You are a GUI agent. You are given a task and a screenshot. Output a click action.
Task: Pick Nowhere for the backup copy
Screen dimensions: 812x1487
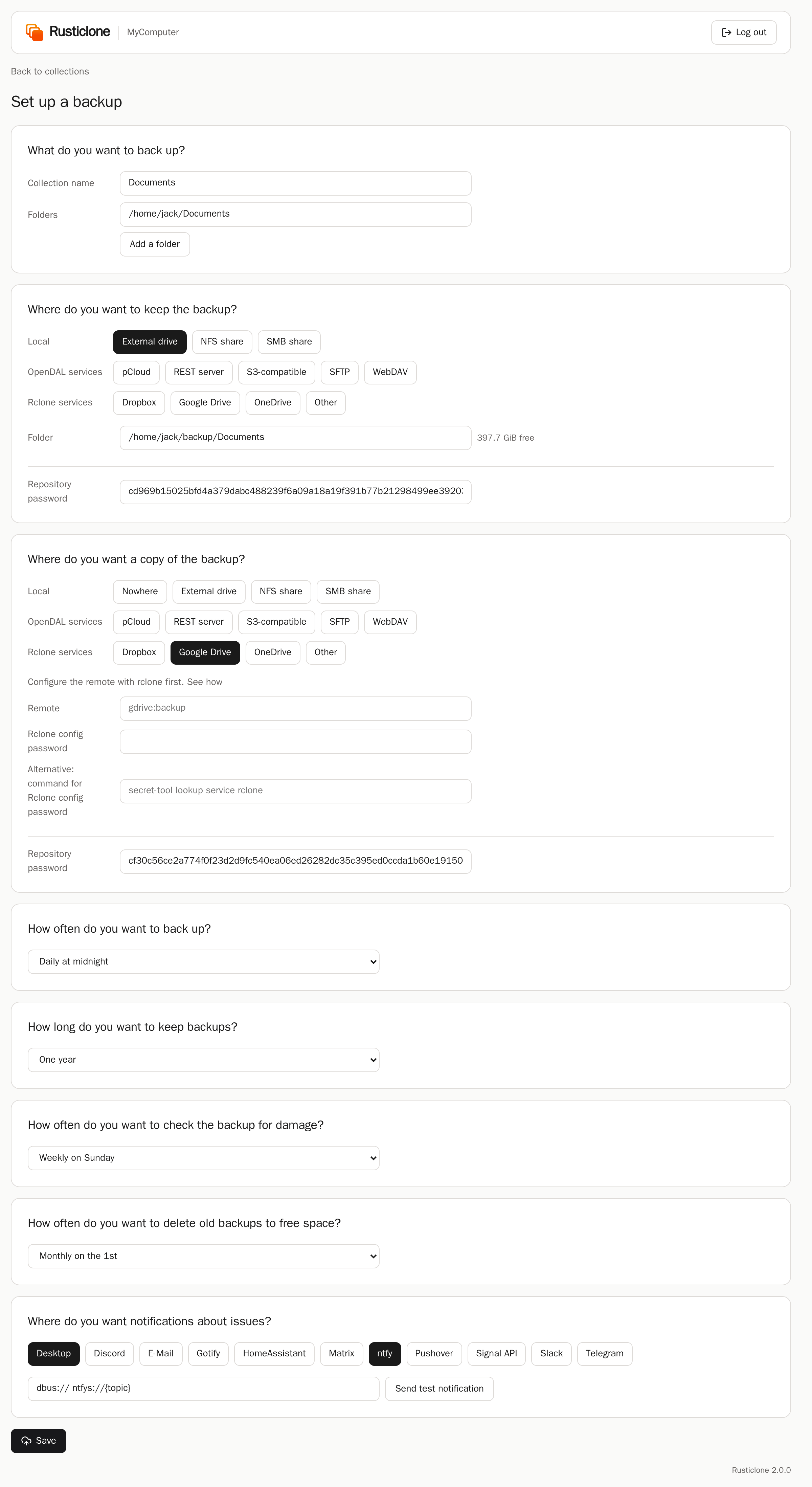140,592
